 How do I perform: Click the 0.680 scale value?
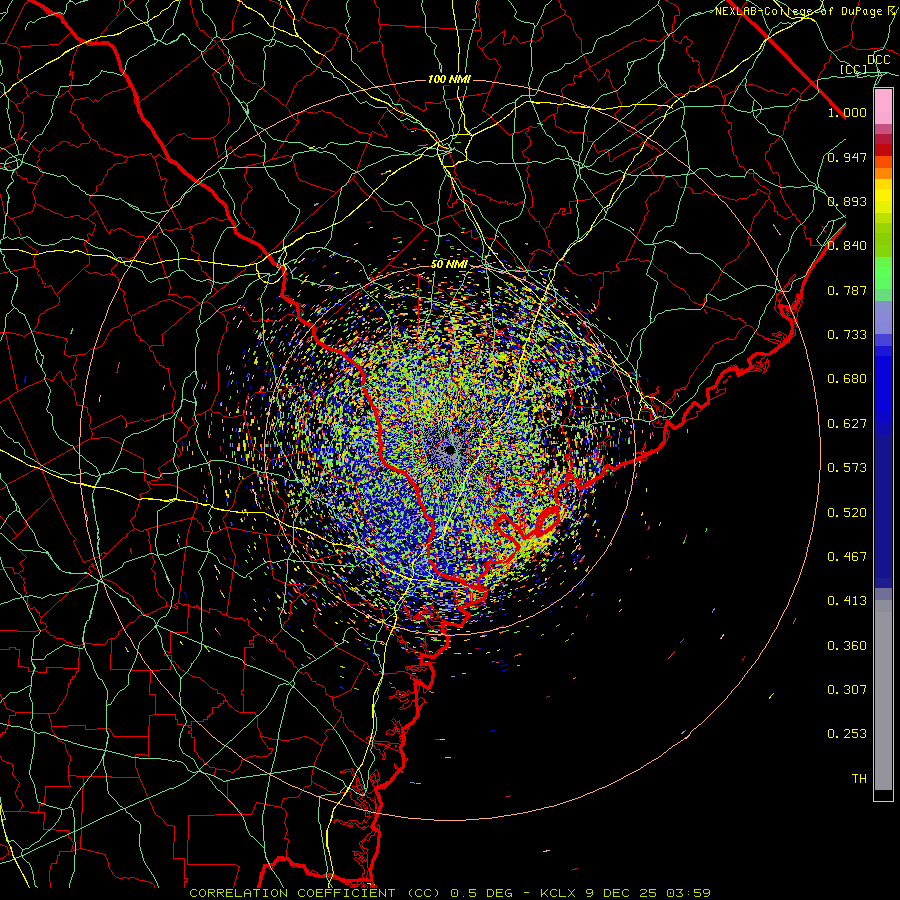coord(847,379)
